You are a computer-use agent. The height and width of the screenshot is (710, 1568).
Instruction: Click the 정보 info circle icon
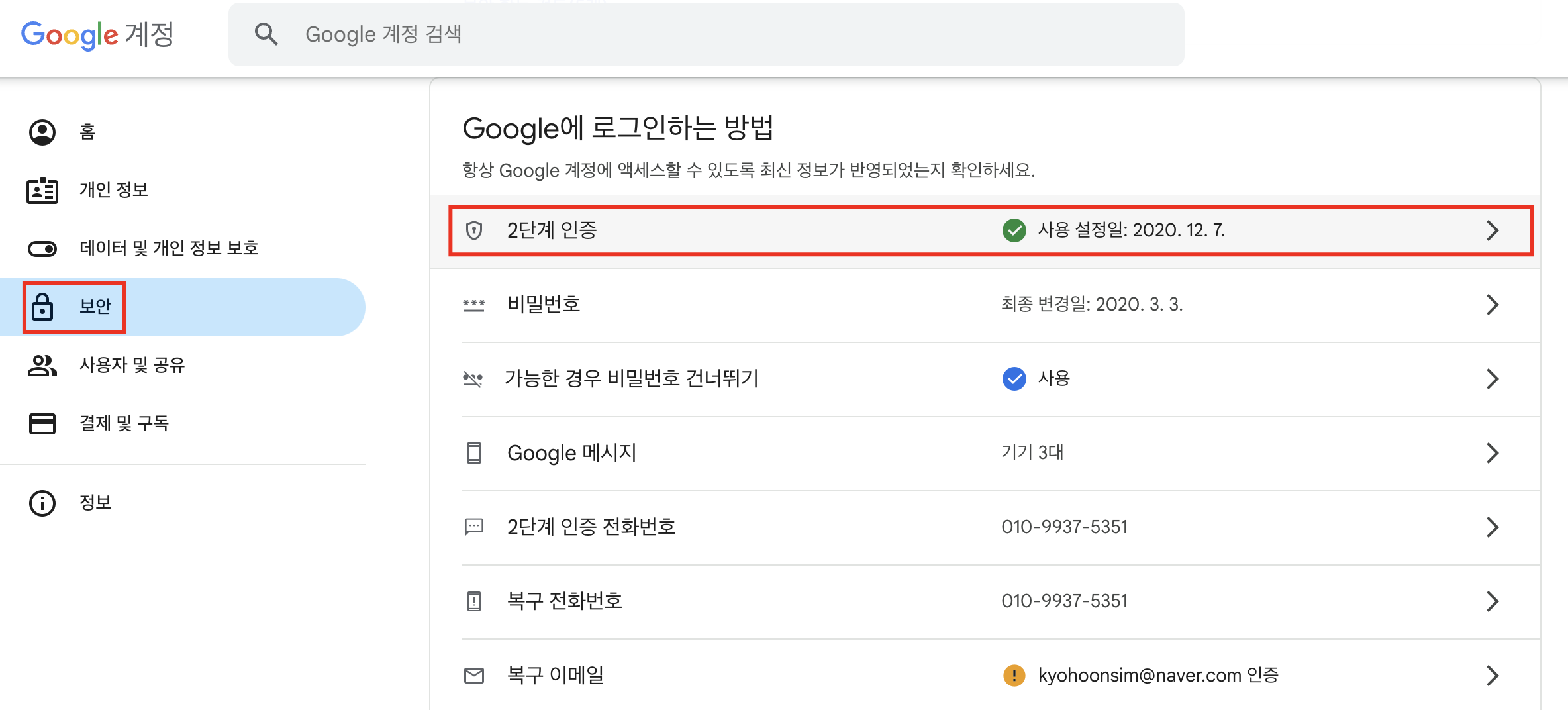pyautogui.click(x=42, y=503)
